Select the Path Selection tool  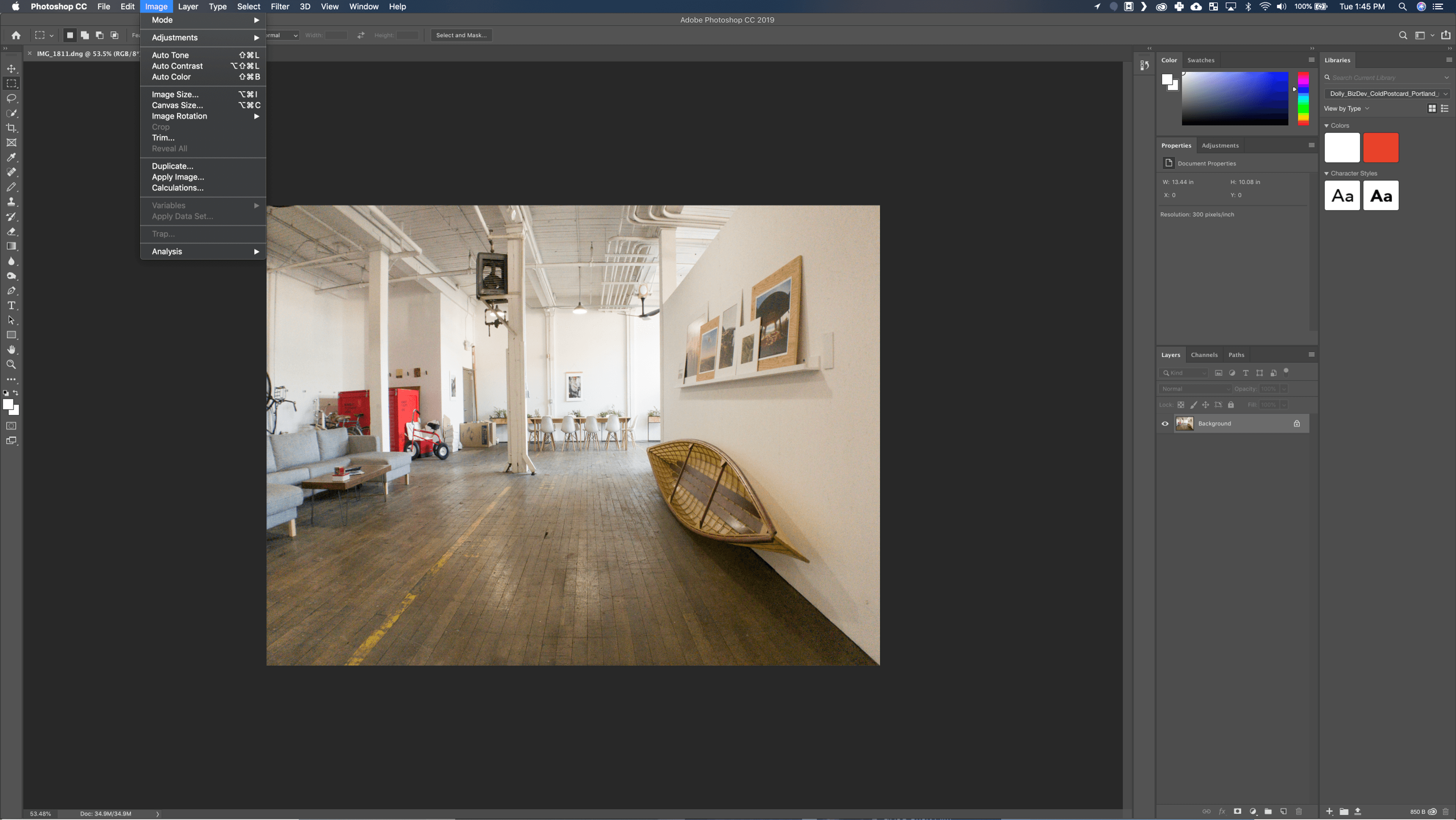click(x=11, y=320)
